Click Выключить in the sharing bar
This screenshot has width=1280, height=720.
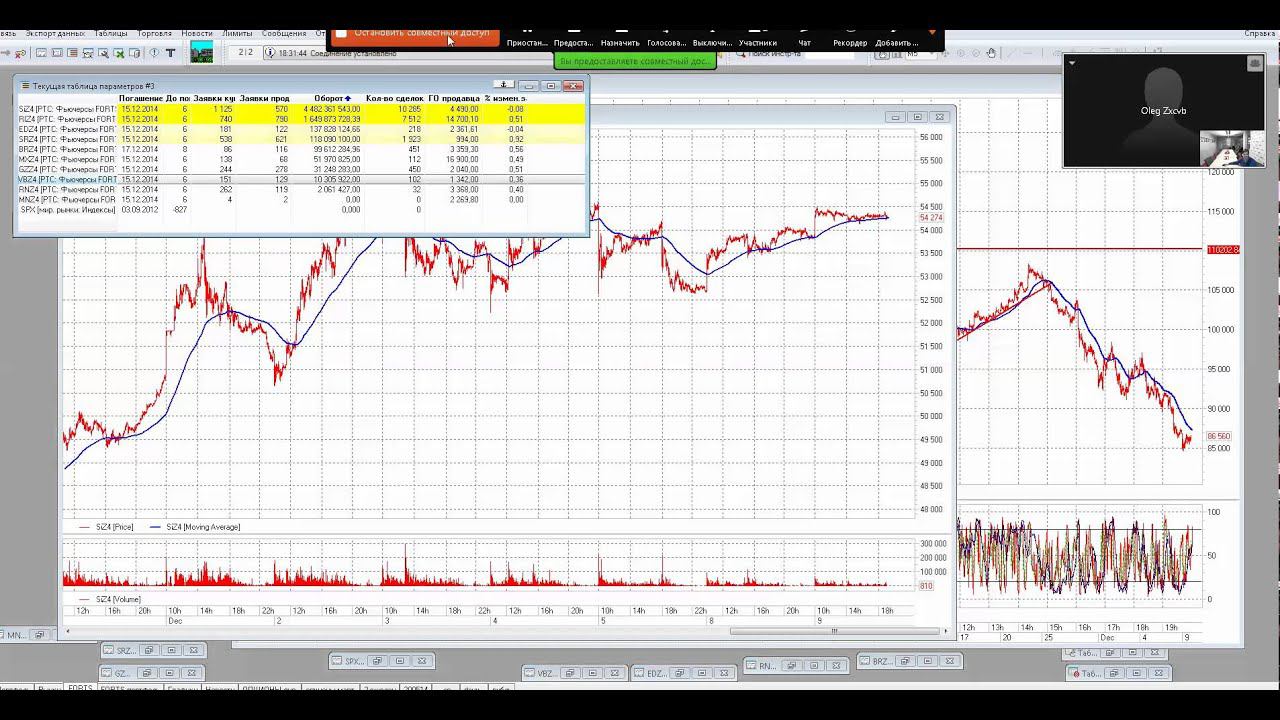click(712, 38)
